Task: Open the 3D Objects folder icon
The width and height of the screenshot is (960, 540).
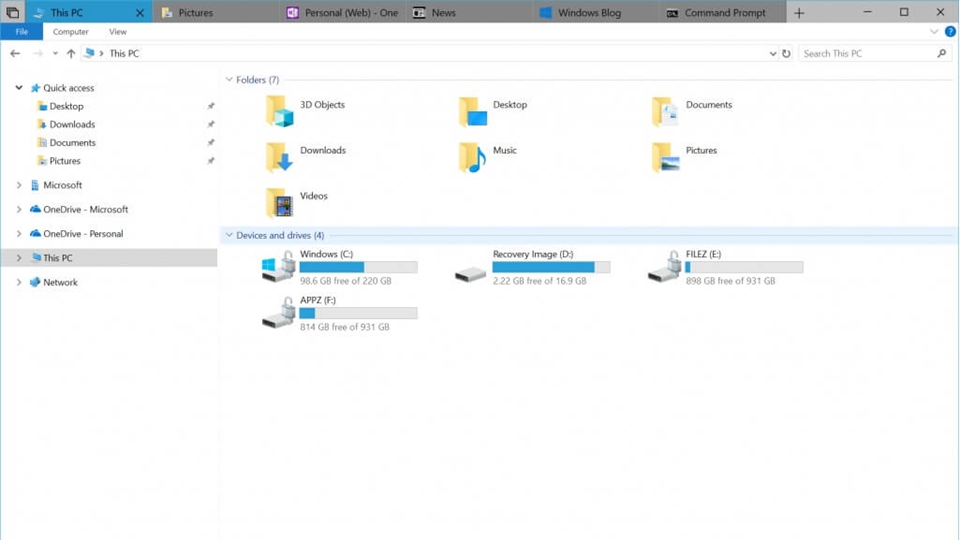Action: tap(280, 111)
